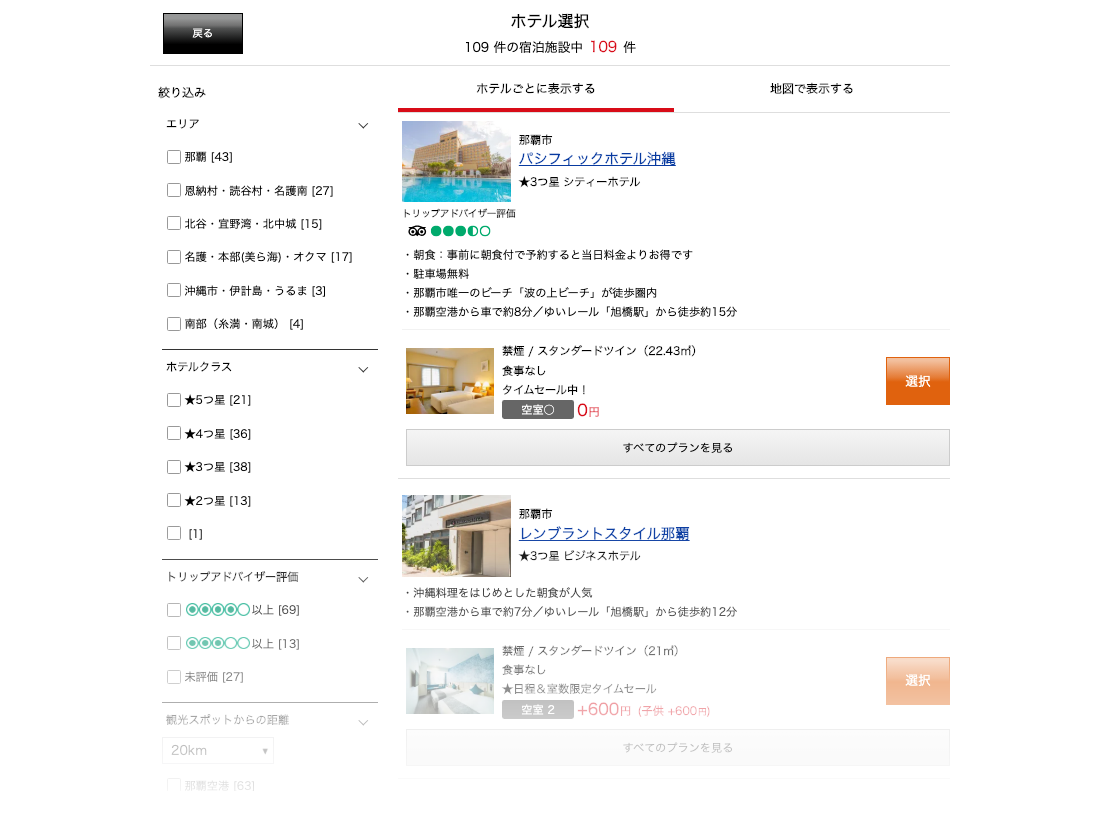Check the 那覇 [43] area checkbox
The width and height of the screenshot is (1100, 828).
coord(174,156)
